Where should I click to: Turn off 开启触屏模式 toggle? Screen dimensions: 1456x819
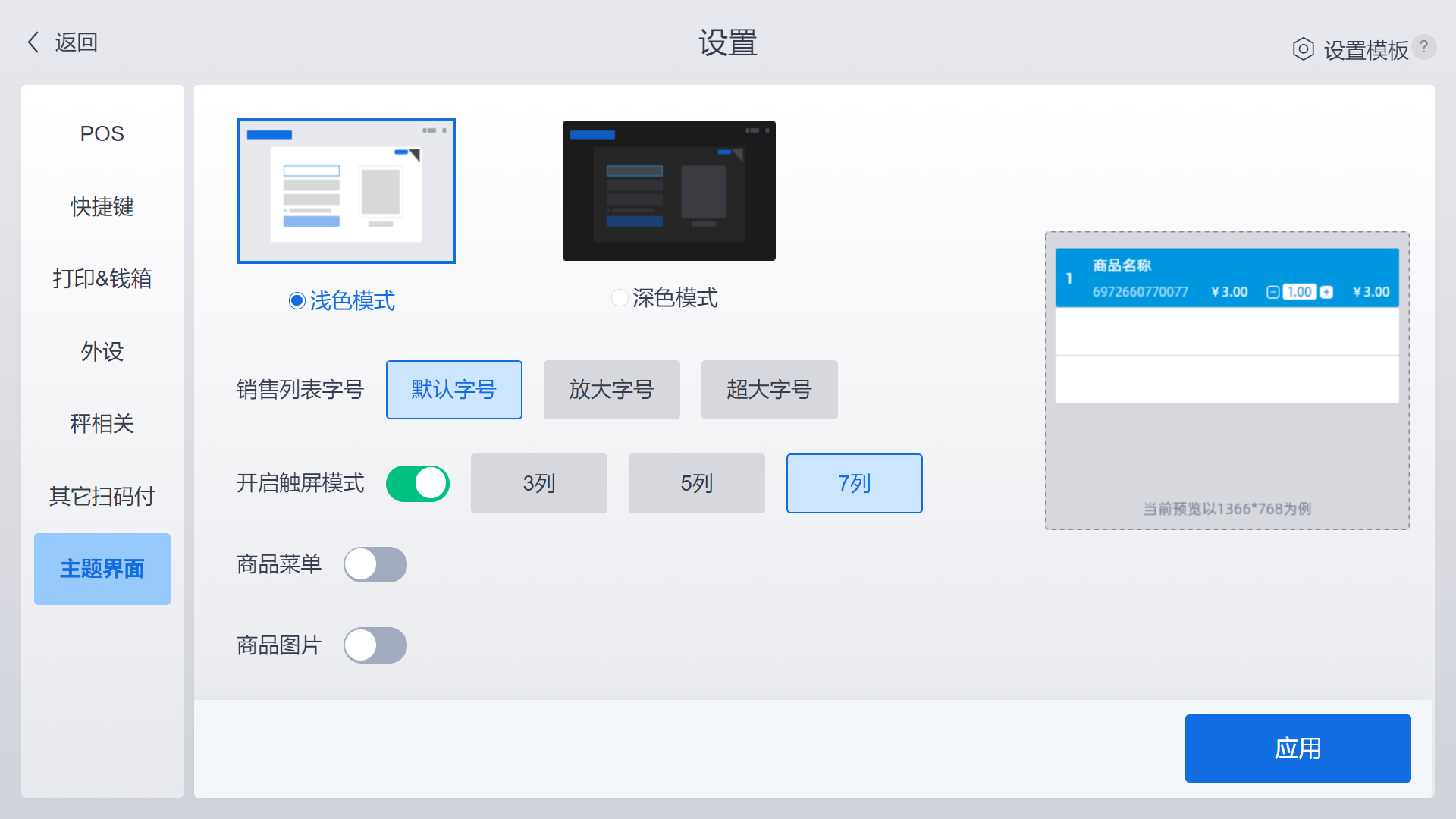[418, 484]
